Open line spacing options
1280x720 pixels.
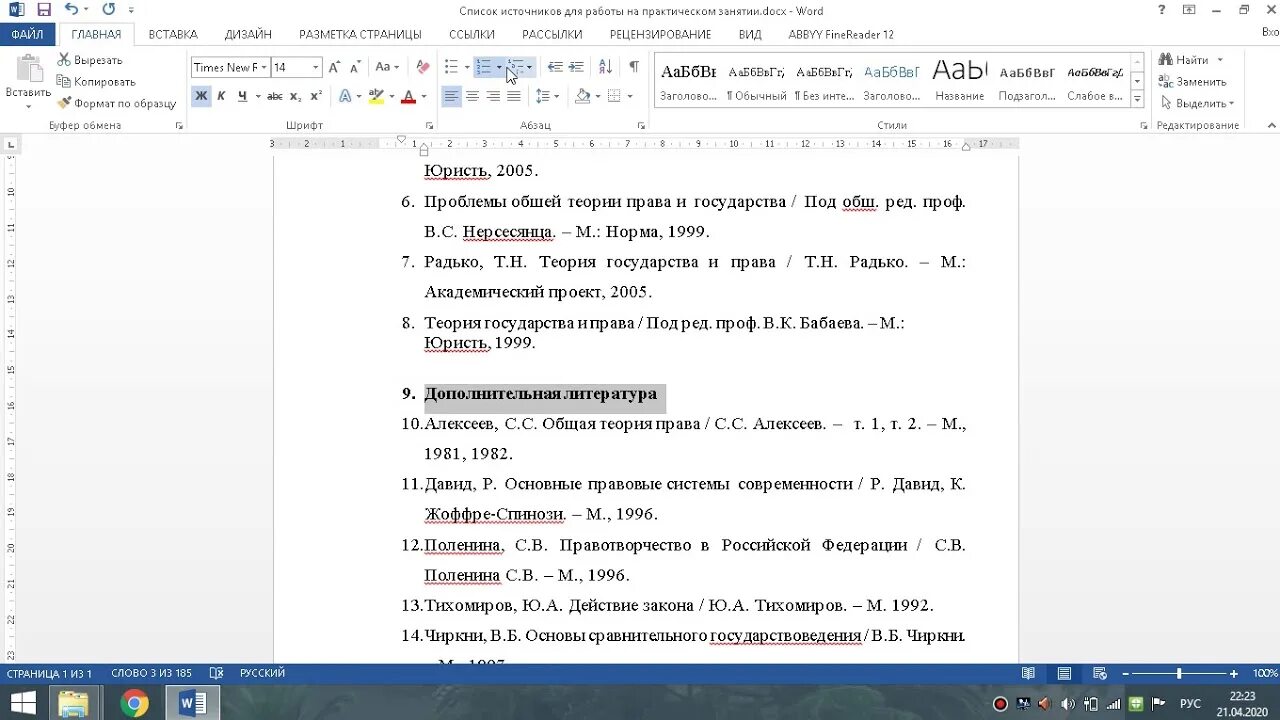(x=546, y=96)
